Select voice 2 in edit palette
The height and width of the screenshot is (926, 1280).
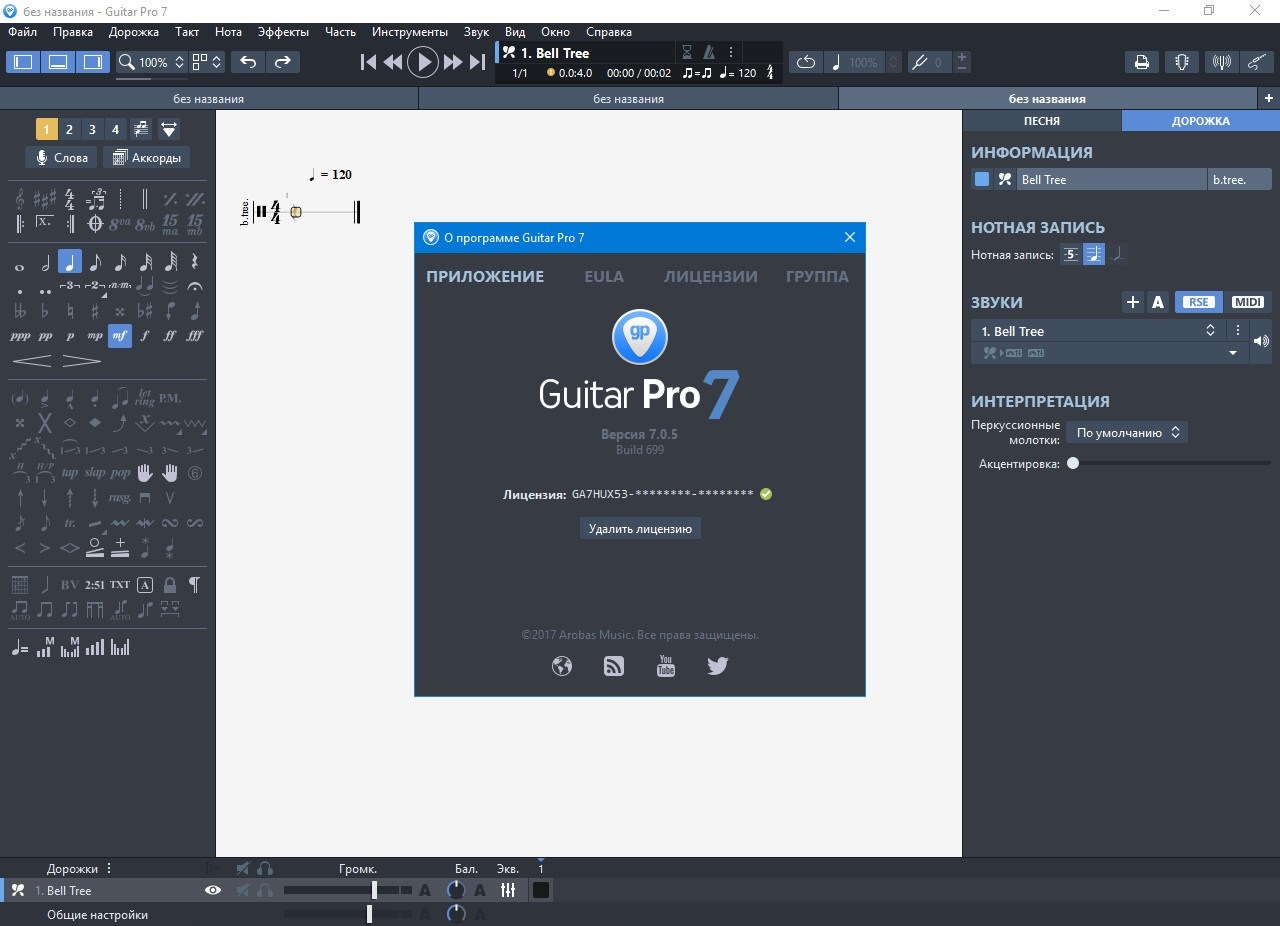(x=69, y=129)
